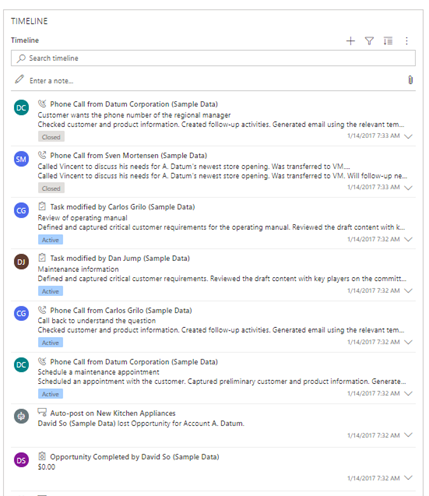Screen dimensions: 429x496
Task: Click the sort order icon in timeline header
Action: [388, 41]
